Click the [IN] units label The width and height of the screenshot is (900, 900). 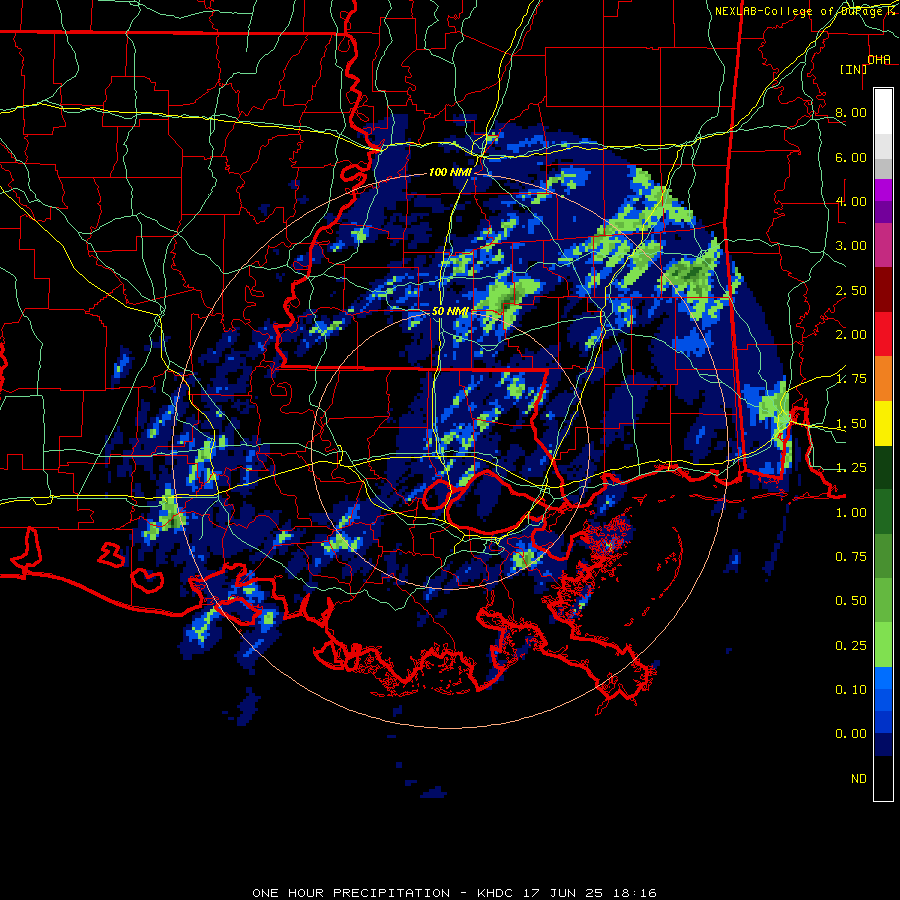point(854,69)
